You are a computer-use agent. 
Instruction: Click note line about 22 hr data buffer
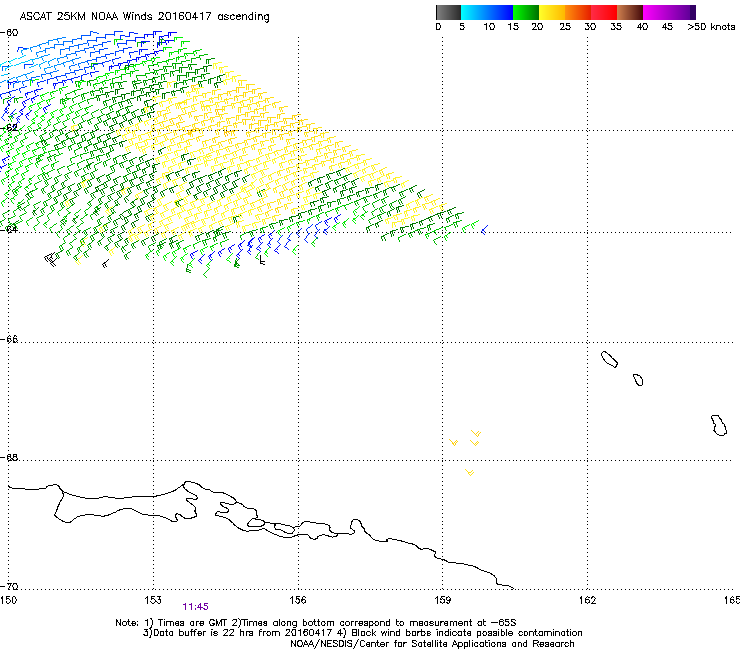(x=362, y=633)
